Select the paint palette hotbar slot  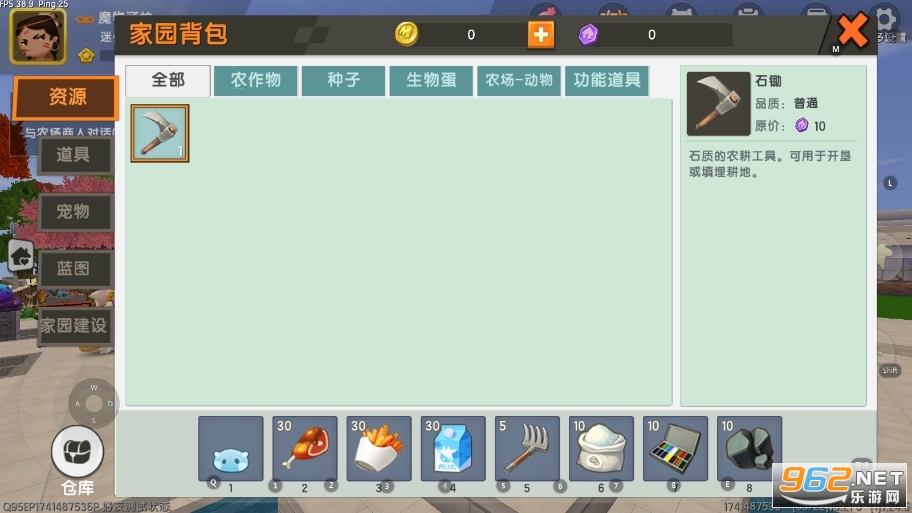pos(675,449)
